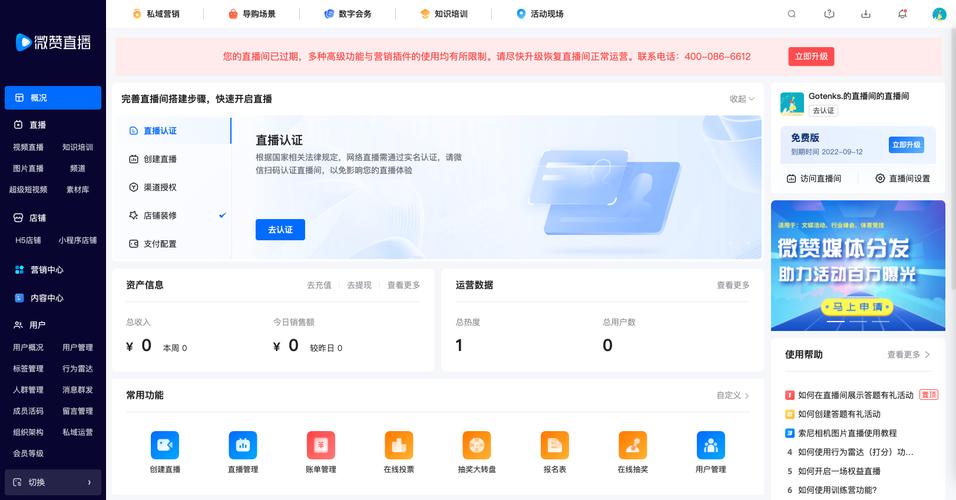Go to 图片直播 in the sidebar
Screen dimensions: 956x500
28,168
